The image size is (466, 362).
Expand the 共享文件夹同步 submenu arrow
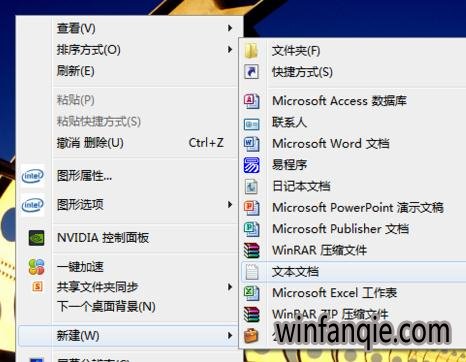coord(230,287)
